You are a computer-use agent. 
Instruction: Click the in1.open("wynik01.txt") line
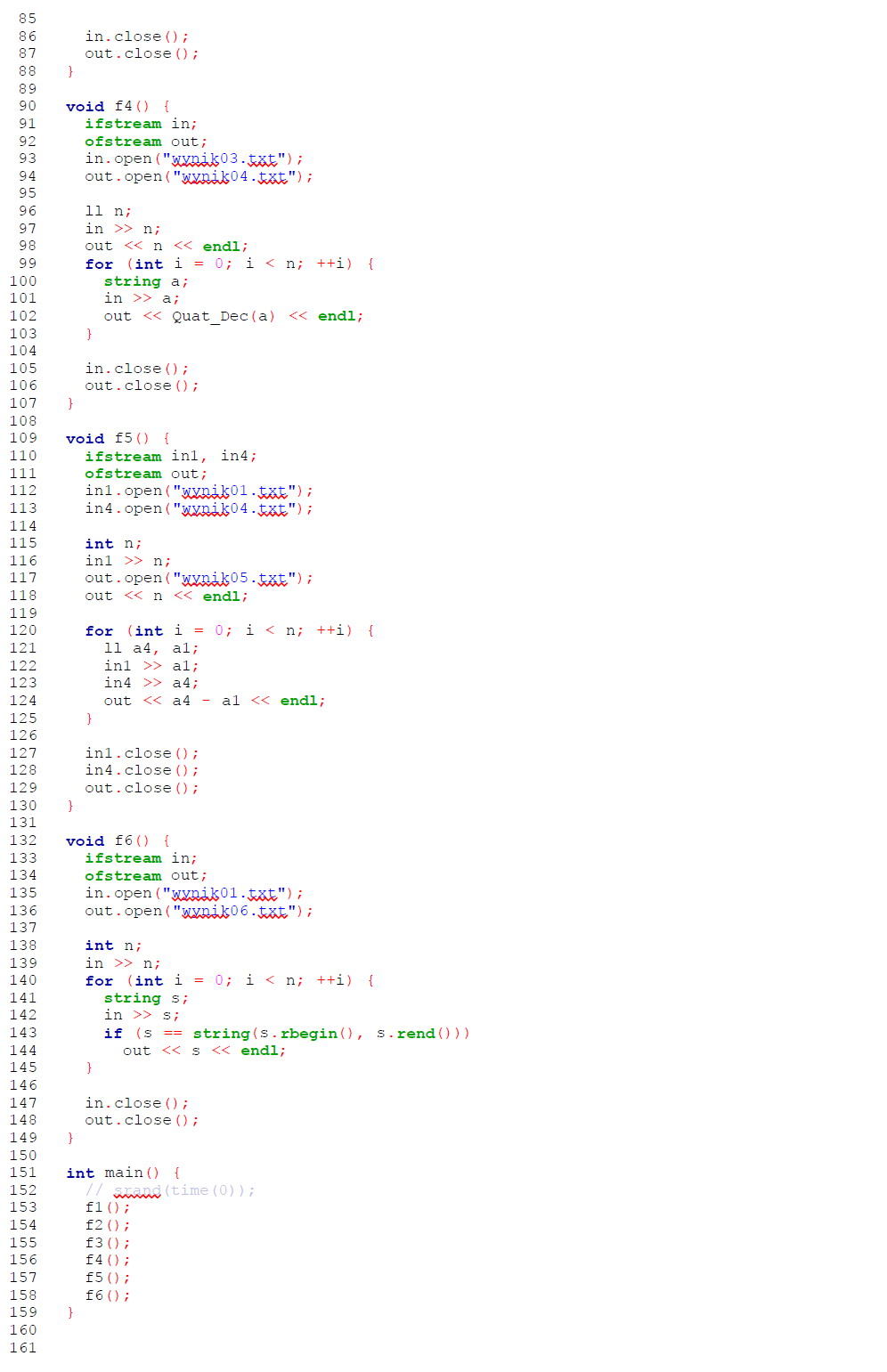(x=199, y=491)
